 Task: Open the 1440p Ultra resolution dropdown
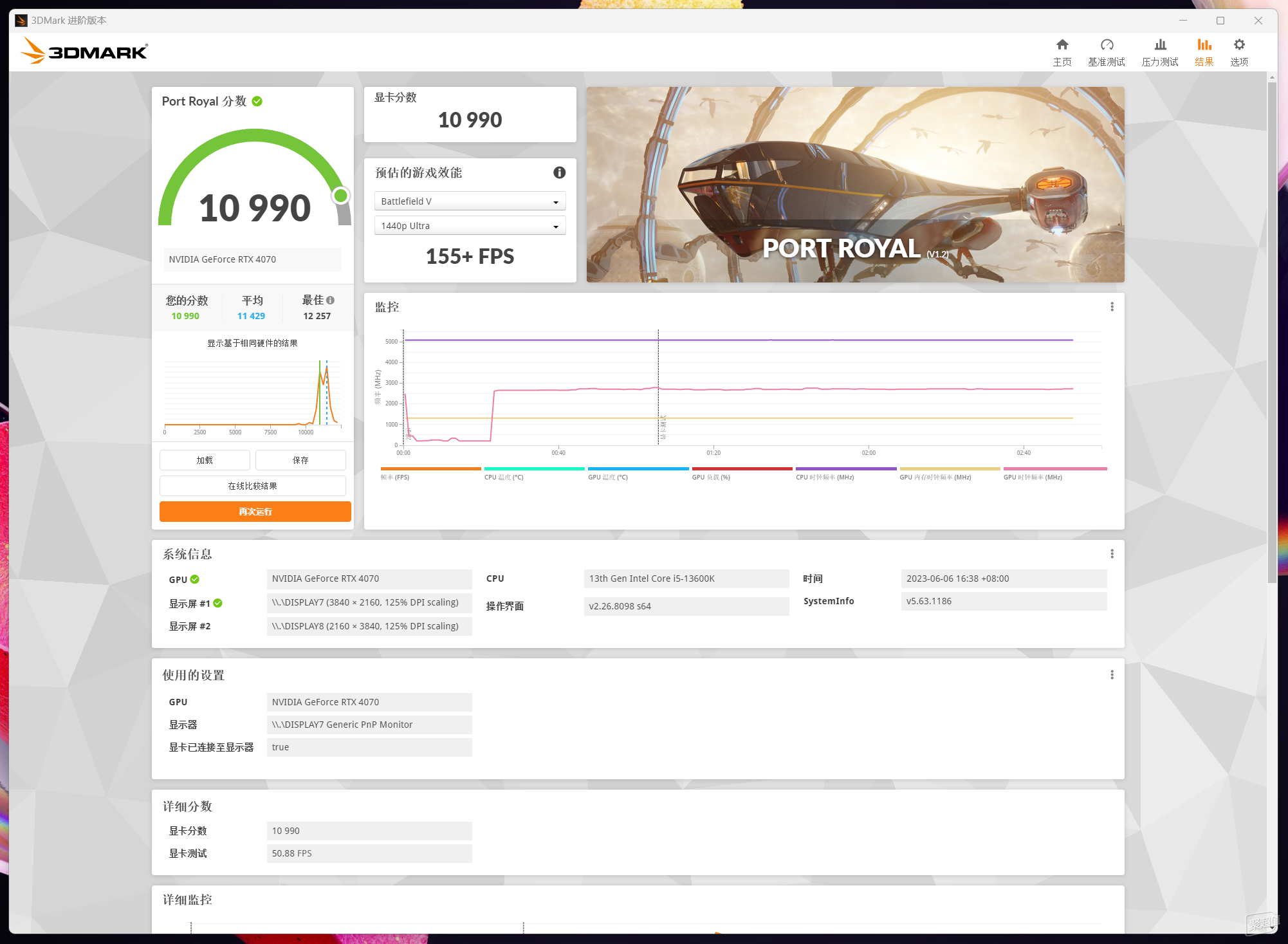point(470,226)
